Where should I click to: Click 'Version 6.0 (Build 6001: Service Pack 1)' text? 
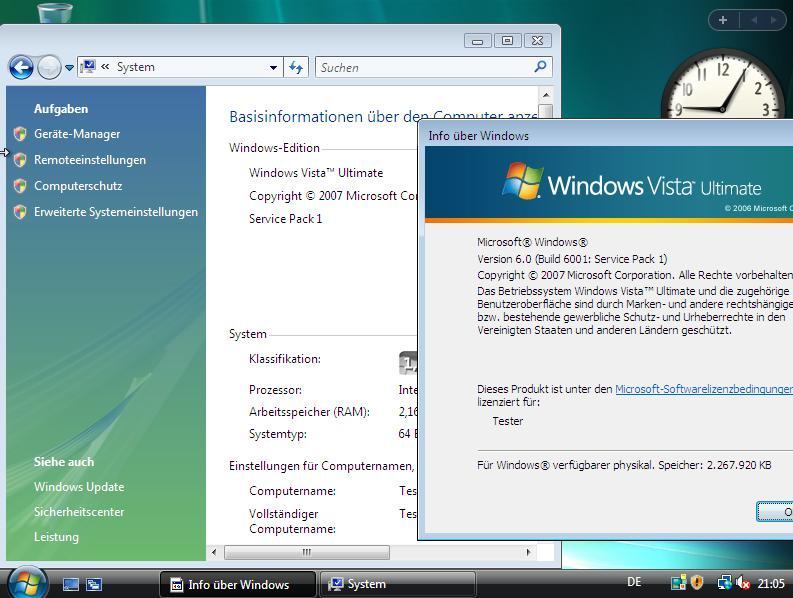coord(572,259)
